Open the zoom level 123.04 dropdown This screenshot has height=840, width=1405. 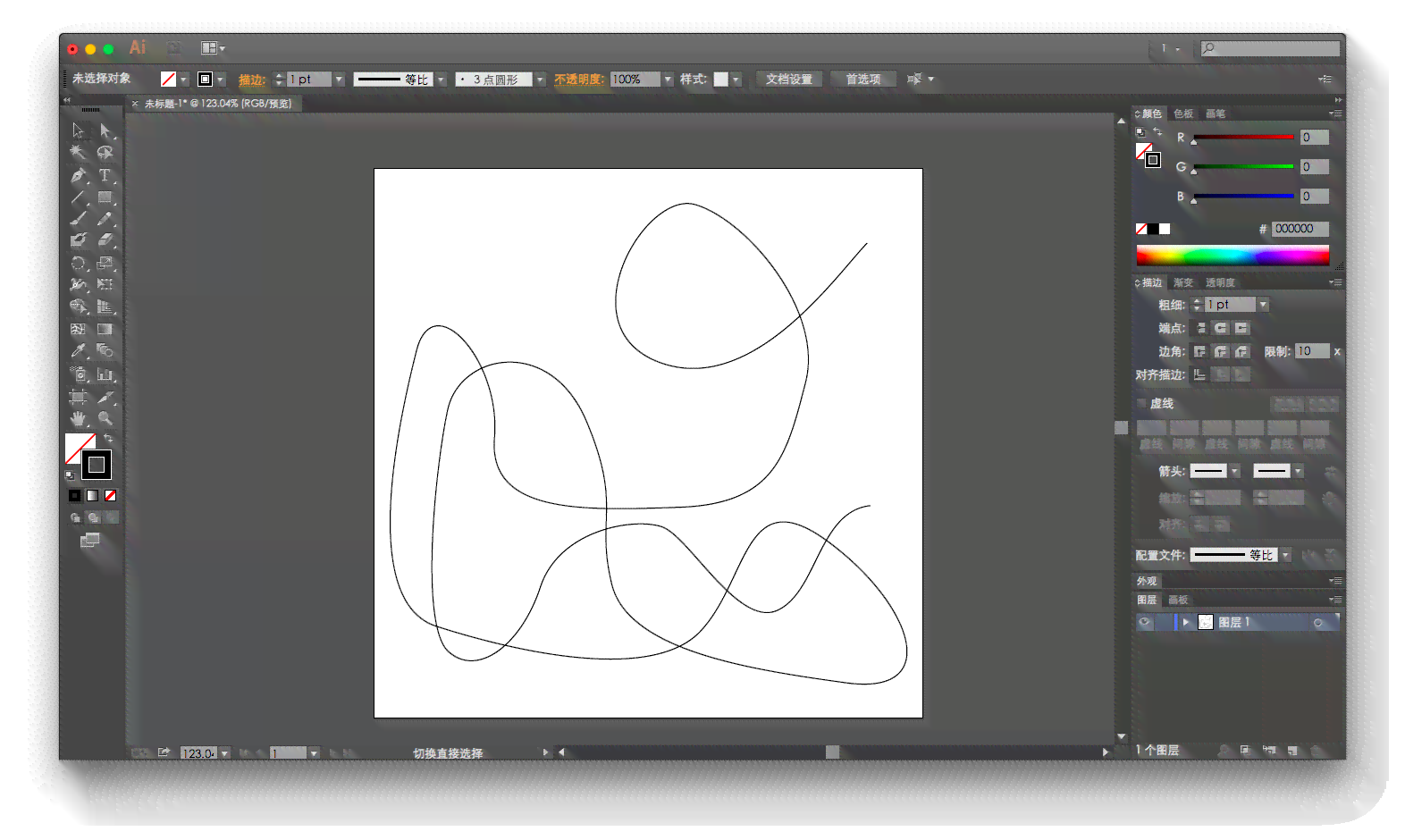tap(224, 753)
